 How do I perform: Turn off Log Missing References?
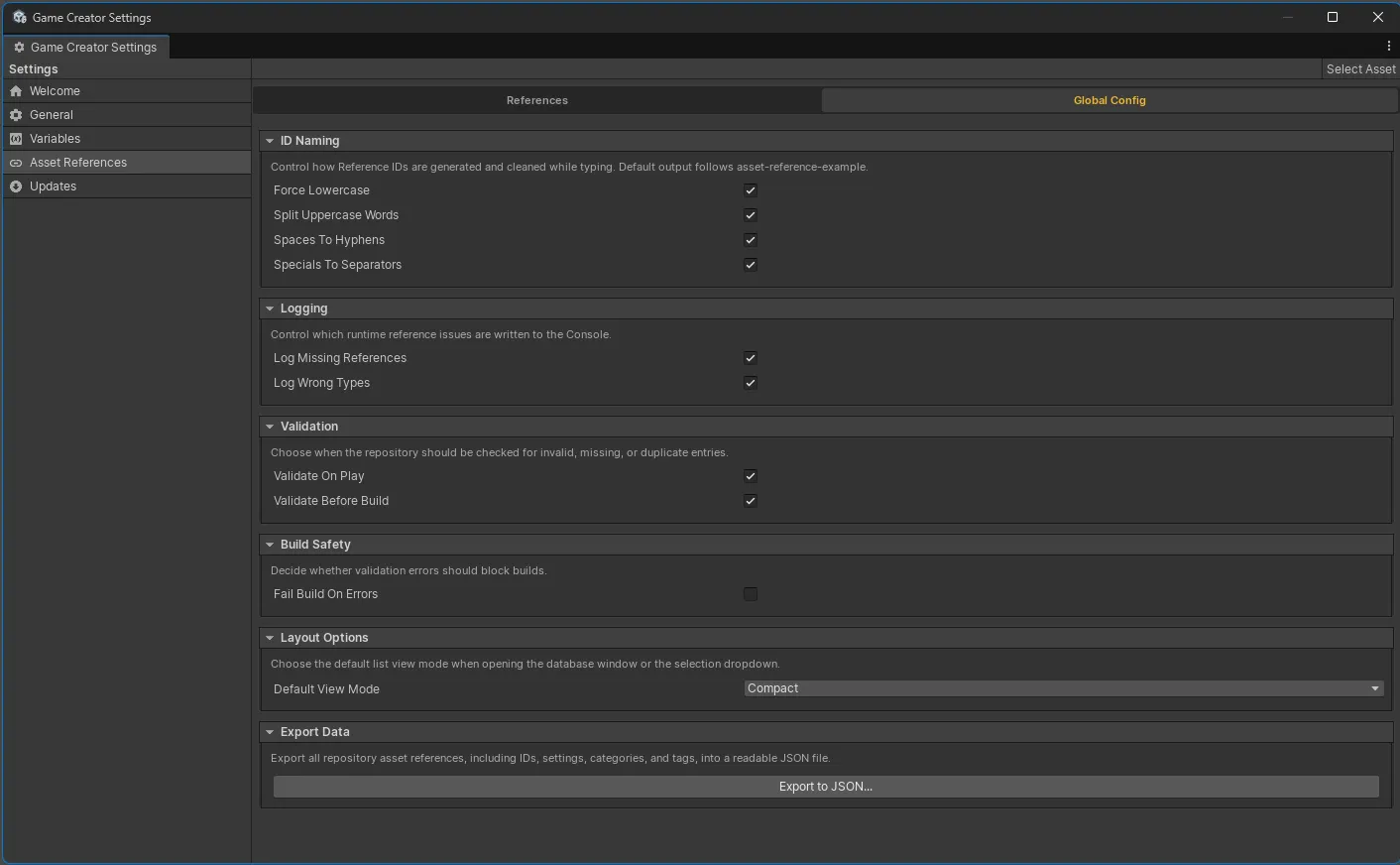tap(751, 358)
